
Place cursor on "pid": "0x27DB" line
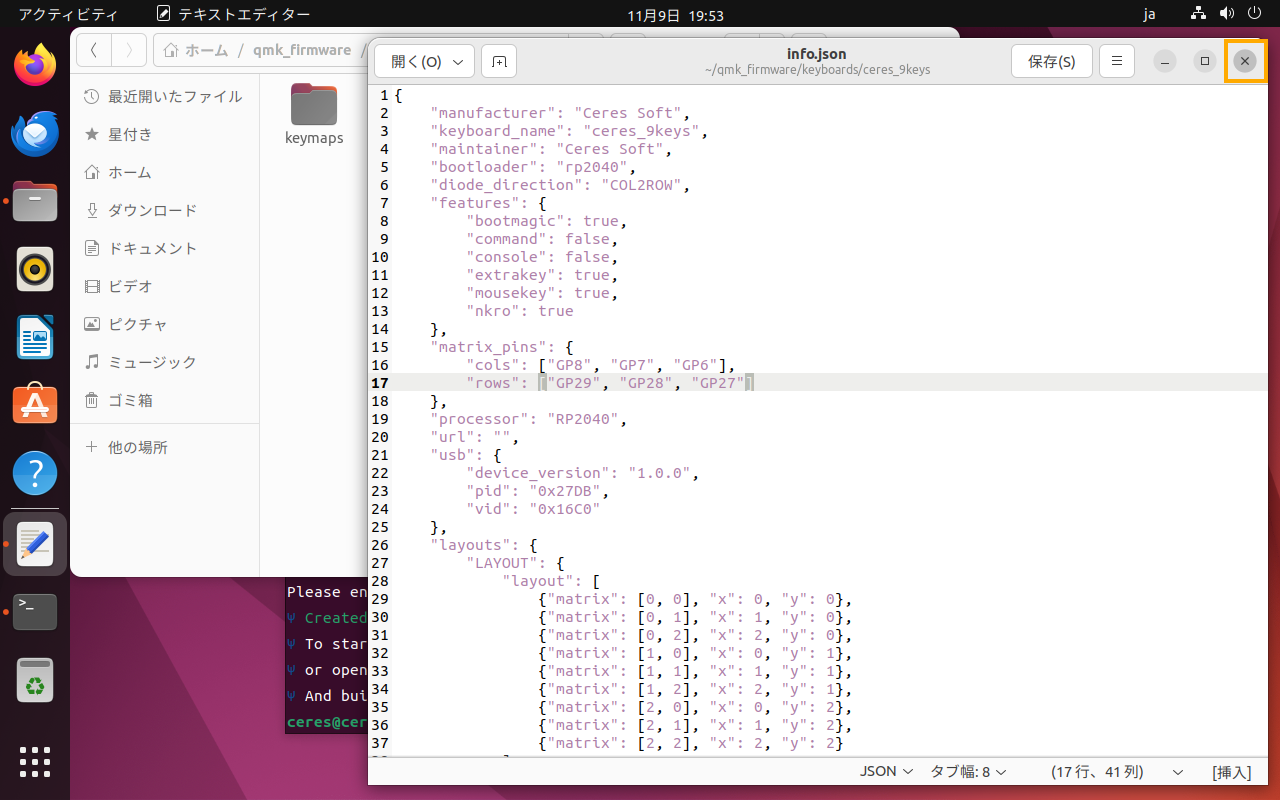[537, 491]
